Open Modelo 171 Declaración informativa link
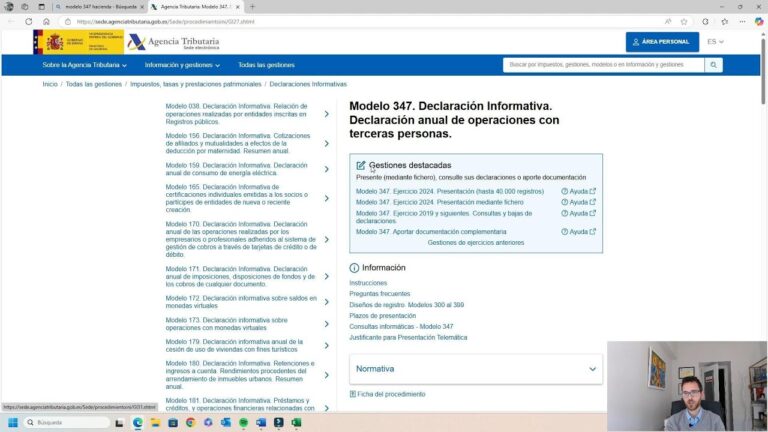Screen dimensions: 768x432 click(240, 277)
